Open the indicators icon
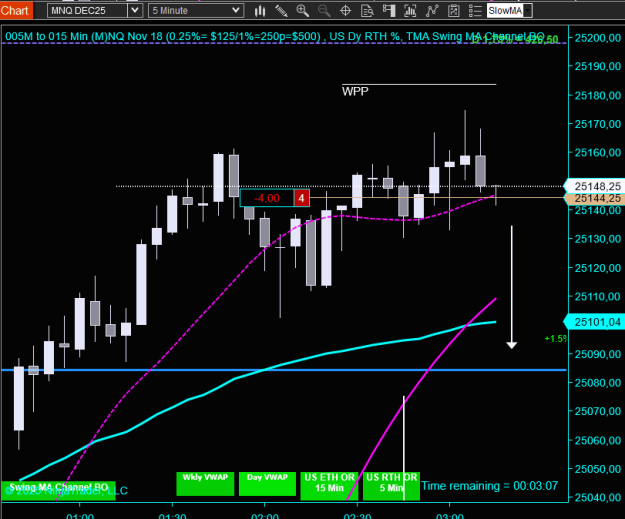 [432, 11]
